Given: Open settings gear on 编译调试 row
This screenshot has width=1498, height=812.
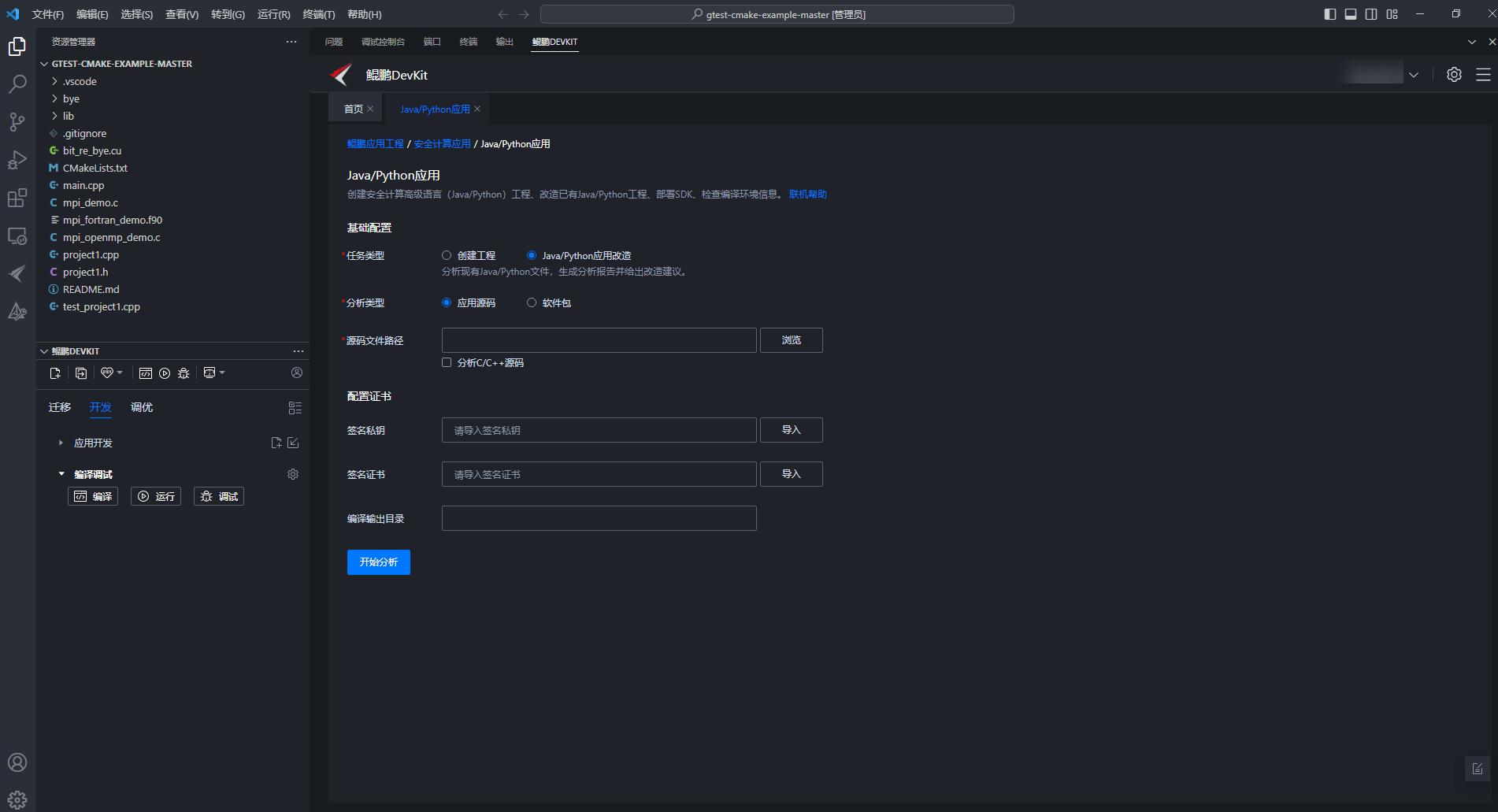Looking at the screenshot, I should click(x=293, y=474).
